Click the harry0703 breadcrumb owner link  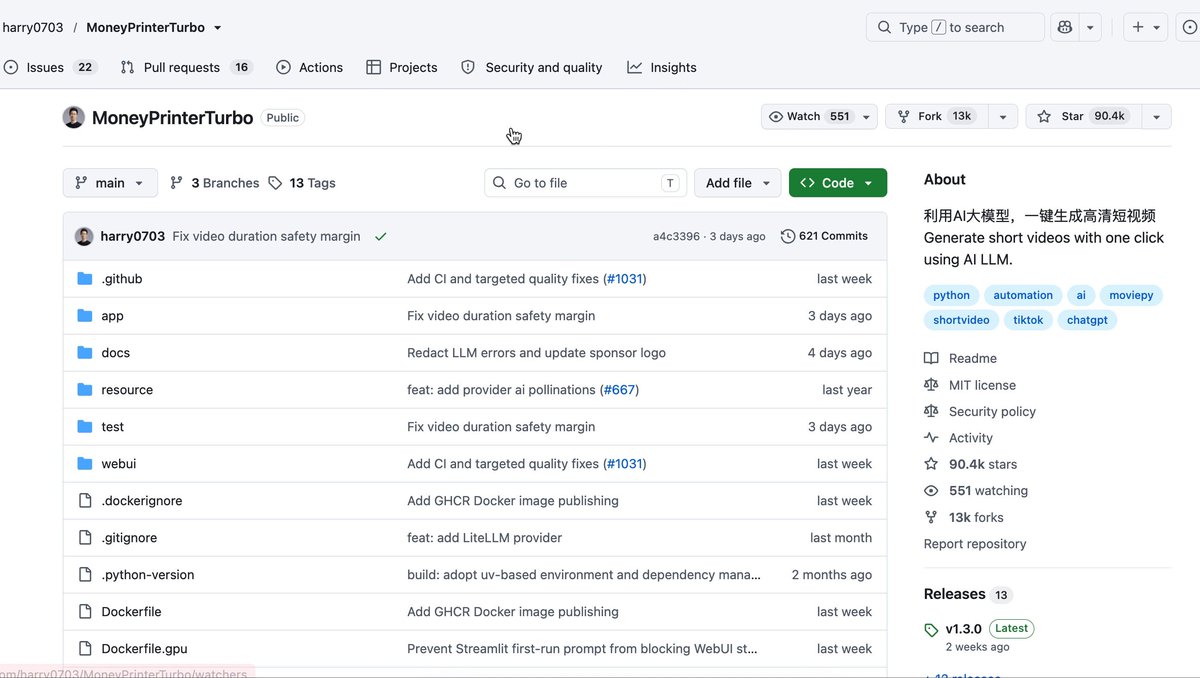(32, 28)
